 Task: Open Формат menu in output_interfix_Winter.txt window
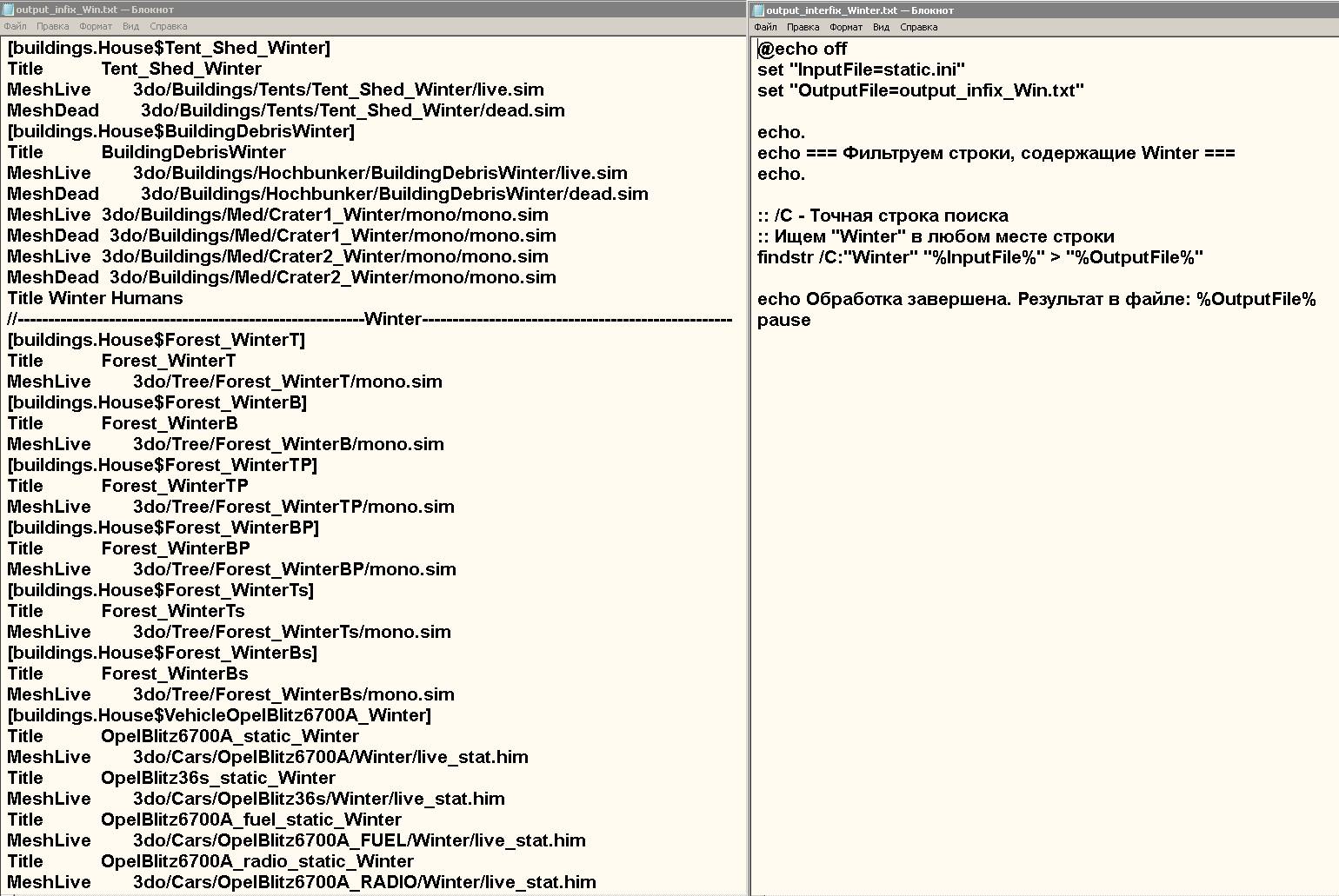(846, 27)
